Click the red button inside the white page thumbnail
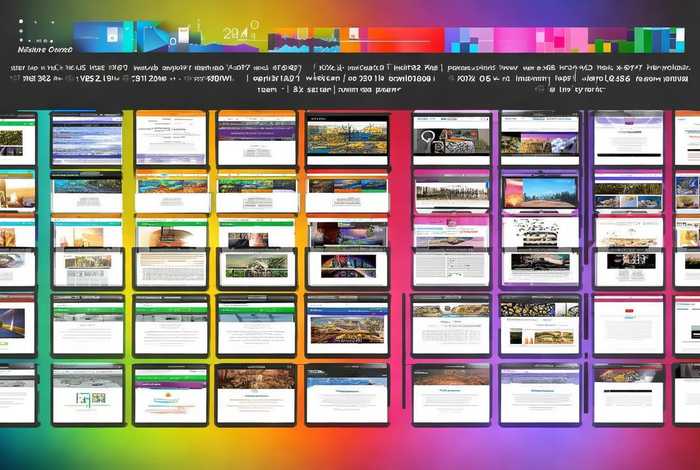 [630, 313]
